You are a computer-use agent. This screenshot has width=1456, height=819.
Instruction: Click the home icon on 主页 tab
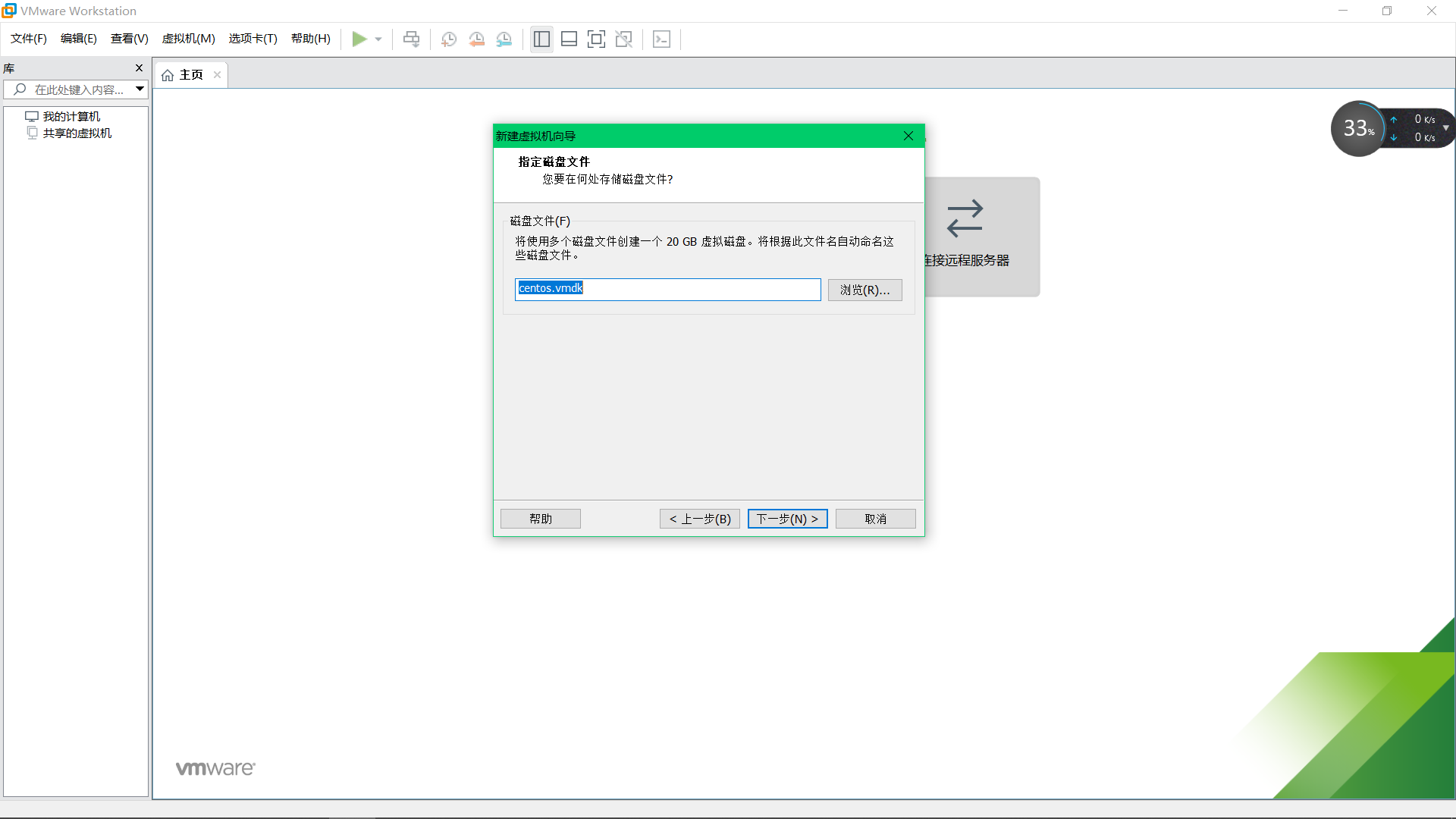pyautogui.click(x=168, y=75)
